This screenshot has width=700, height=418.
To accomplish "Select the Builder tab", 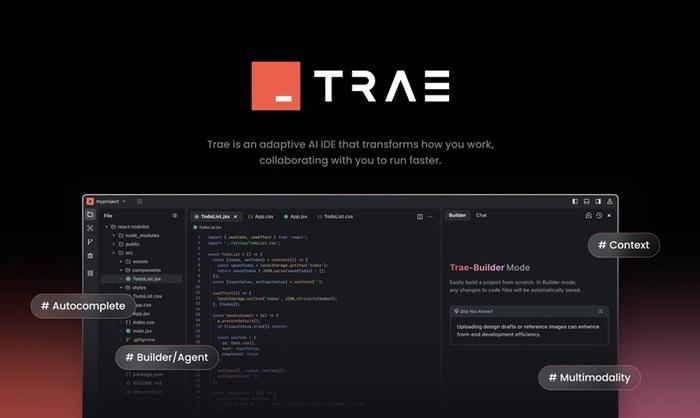I will pos(456,215).
